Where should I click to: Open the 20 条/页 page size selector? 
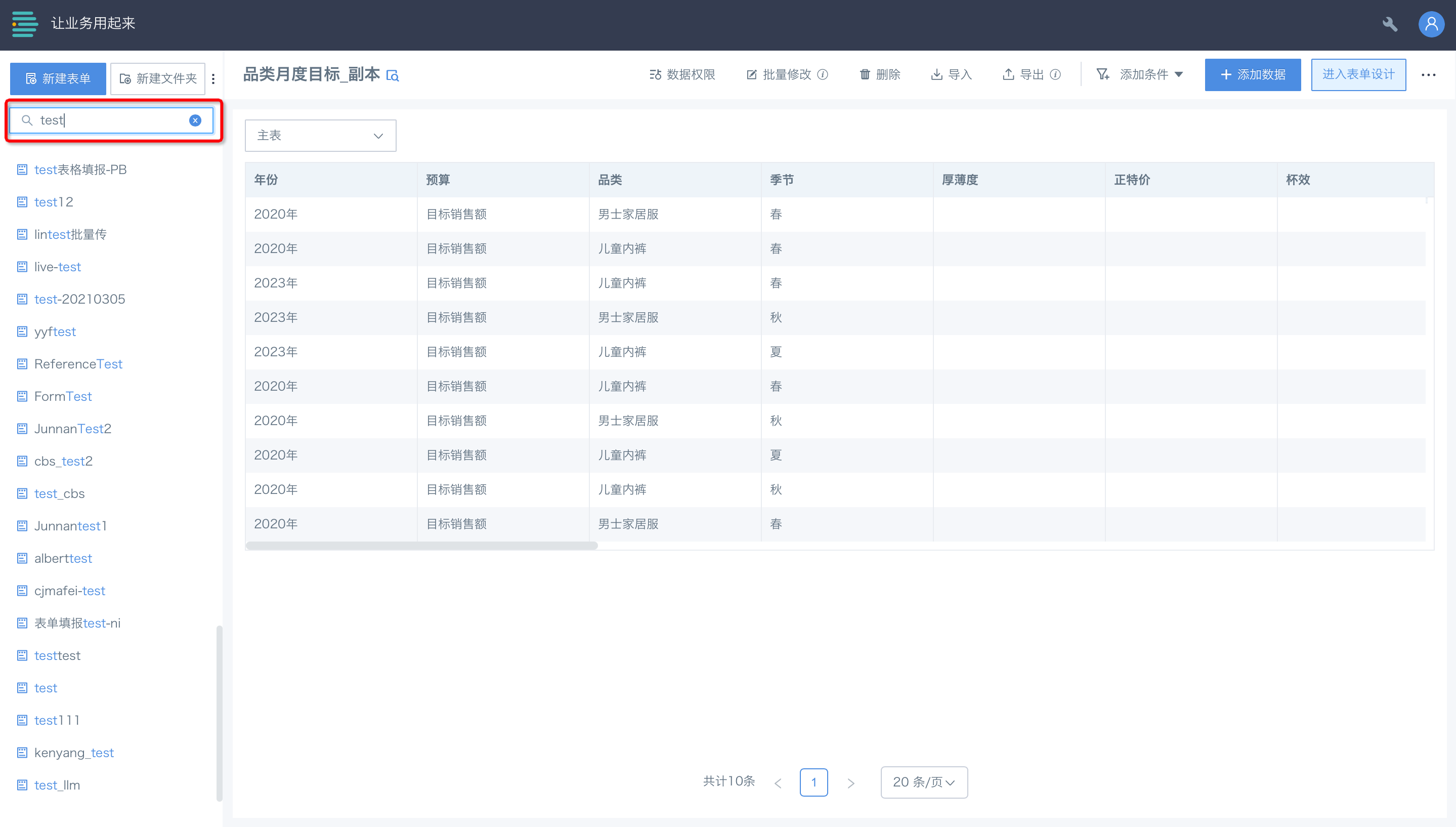pos(924,782)
